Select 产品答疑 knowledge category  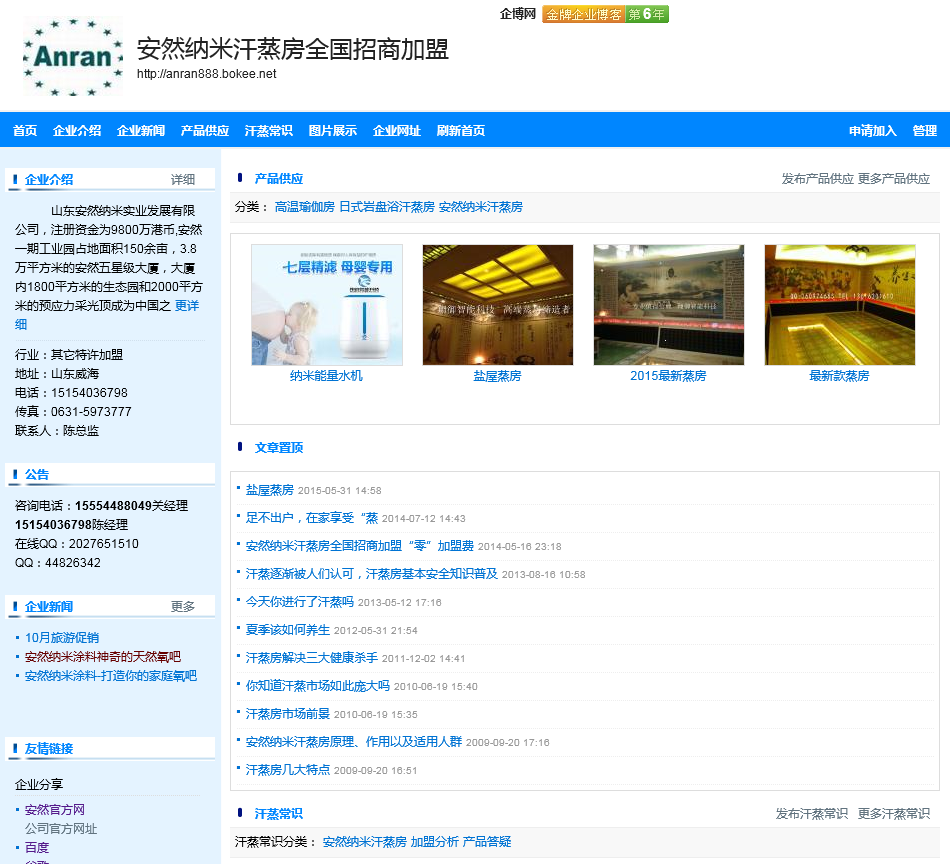click(x=487, y=842)
